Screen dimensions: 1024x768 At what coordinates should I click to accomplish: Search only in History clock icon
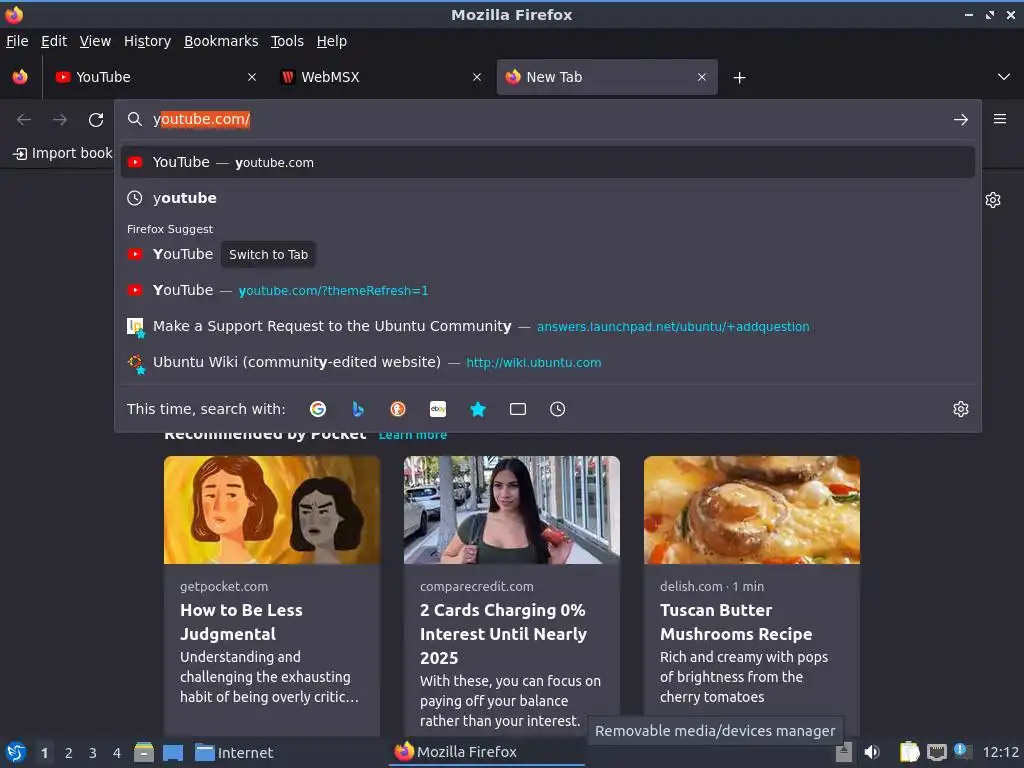point(558,409)
